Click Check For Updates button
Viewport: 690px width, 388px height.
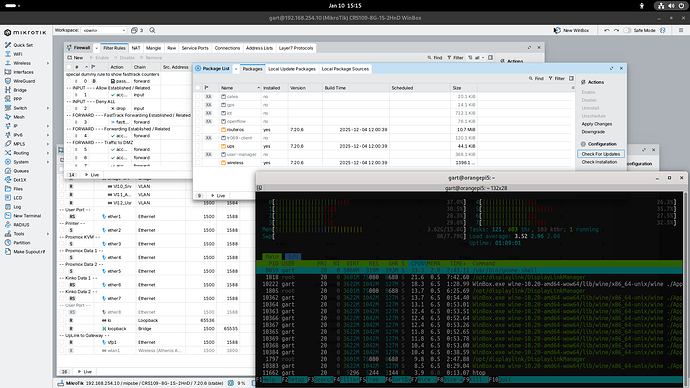click(x=601, y=154)
